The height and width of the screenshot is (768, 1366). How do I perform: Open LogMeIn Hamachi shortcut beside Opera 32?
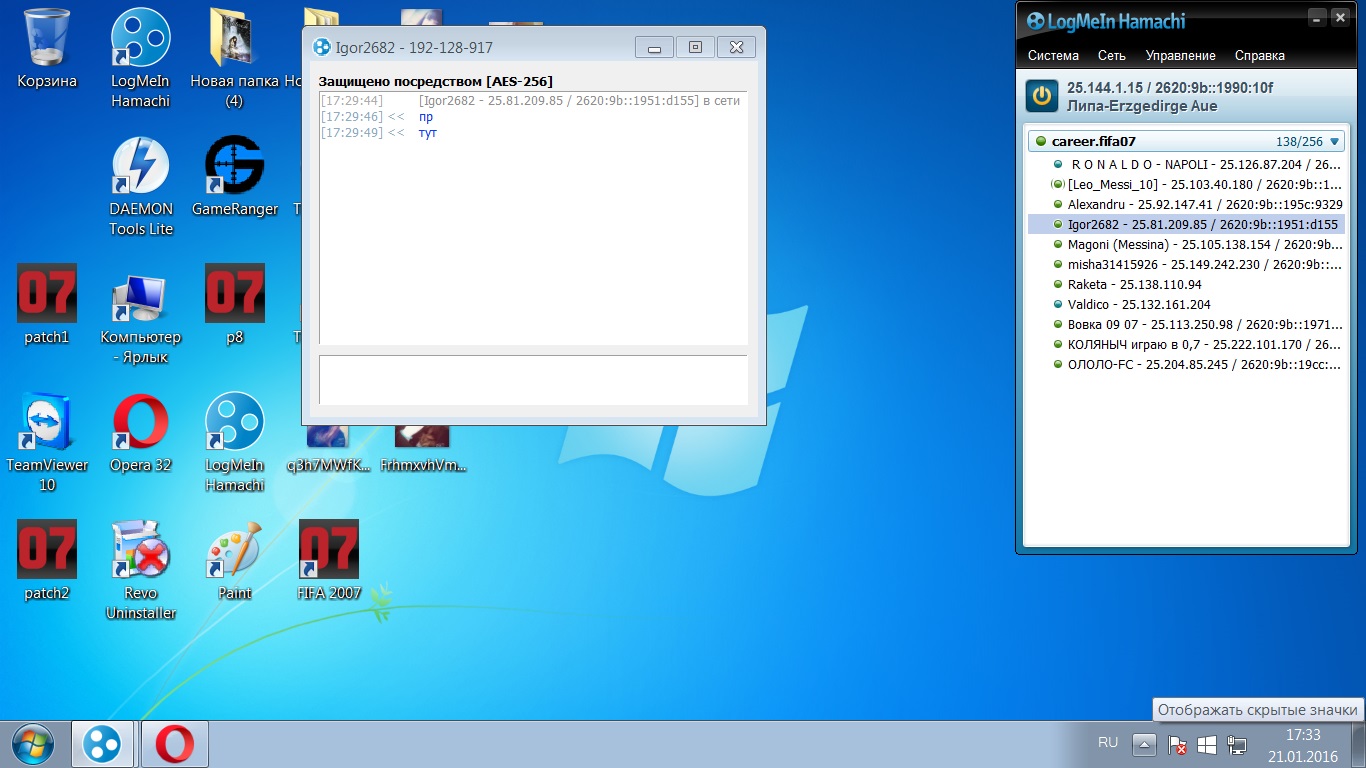tap(234, 442)
